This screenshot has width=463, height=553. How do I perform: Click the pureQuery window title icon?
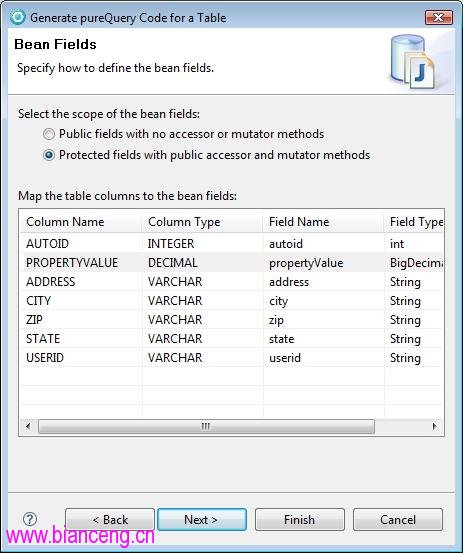click(x=17, y=17)
